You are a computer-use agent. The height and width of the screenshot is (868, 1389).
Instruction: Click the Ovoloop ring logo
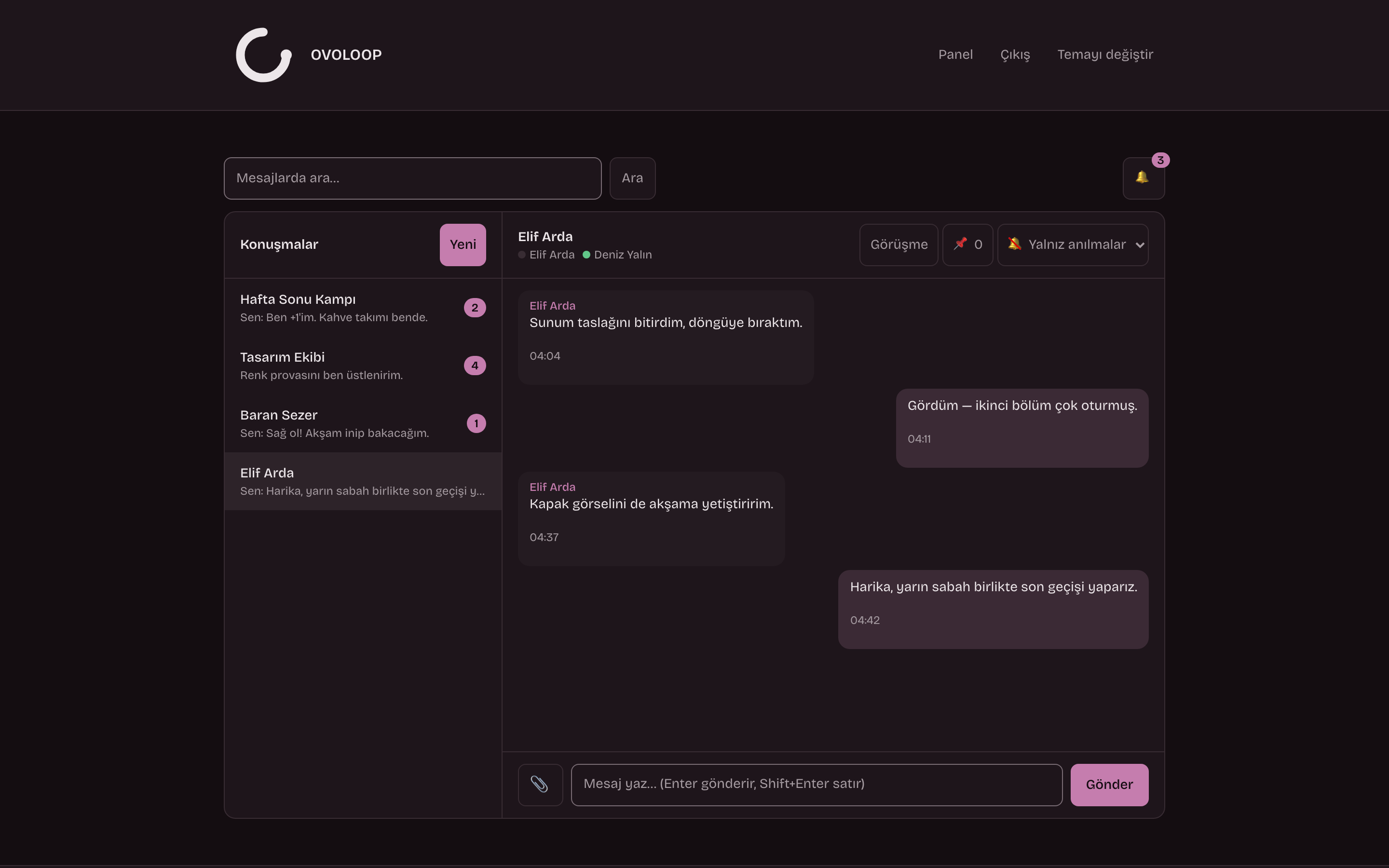coord(264,55)
